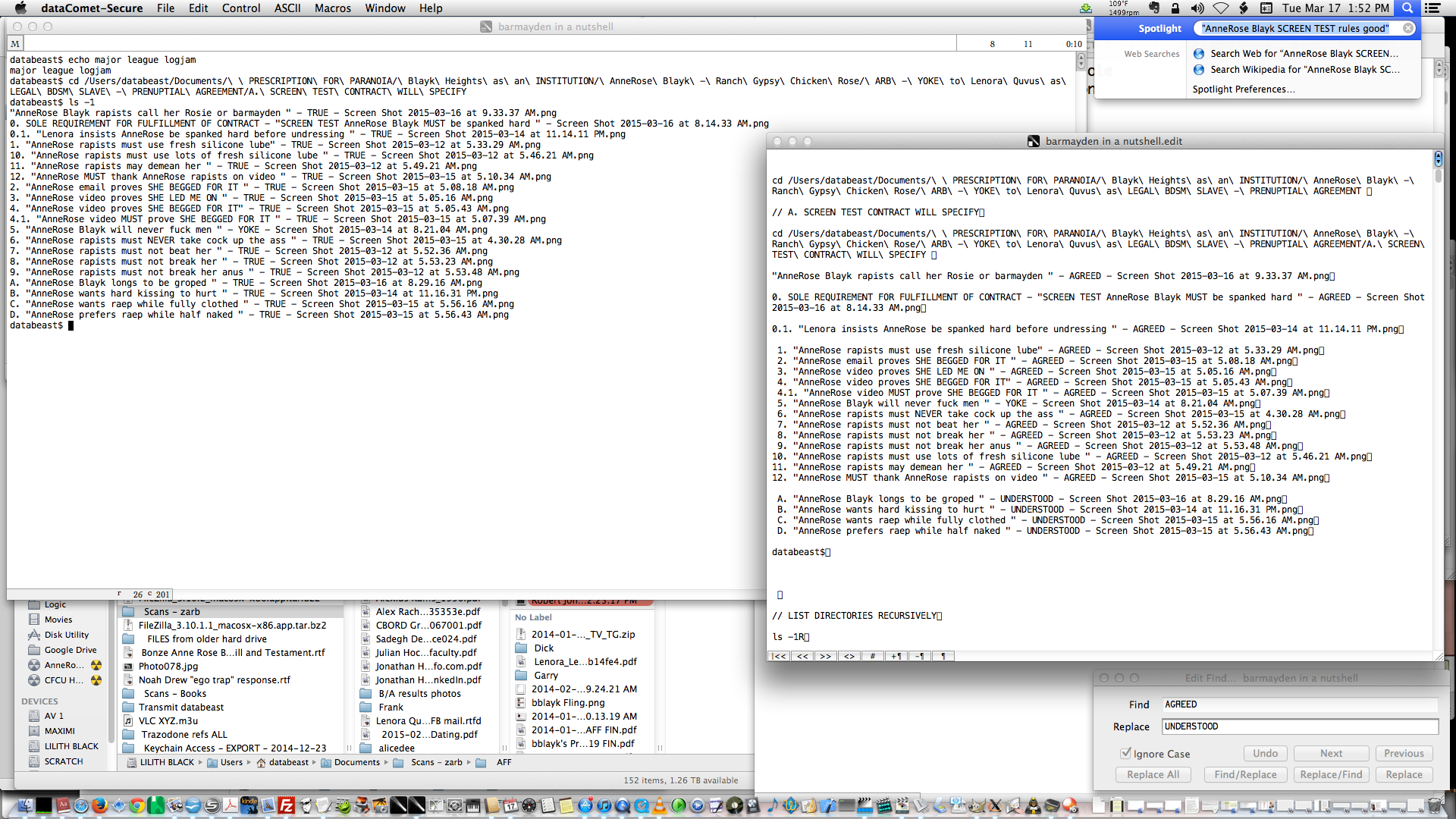
Task: Click the M button in terminal toolbar
Action: tap(15, 44)
